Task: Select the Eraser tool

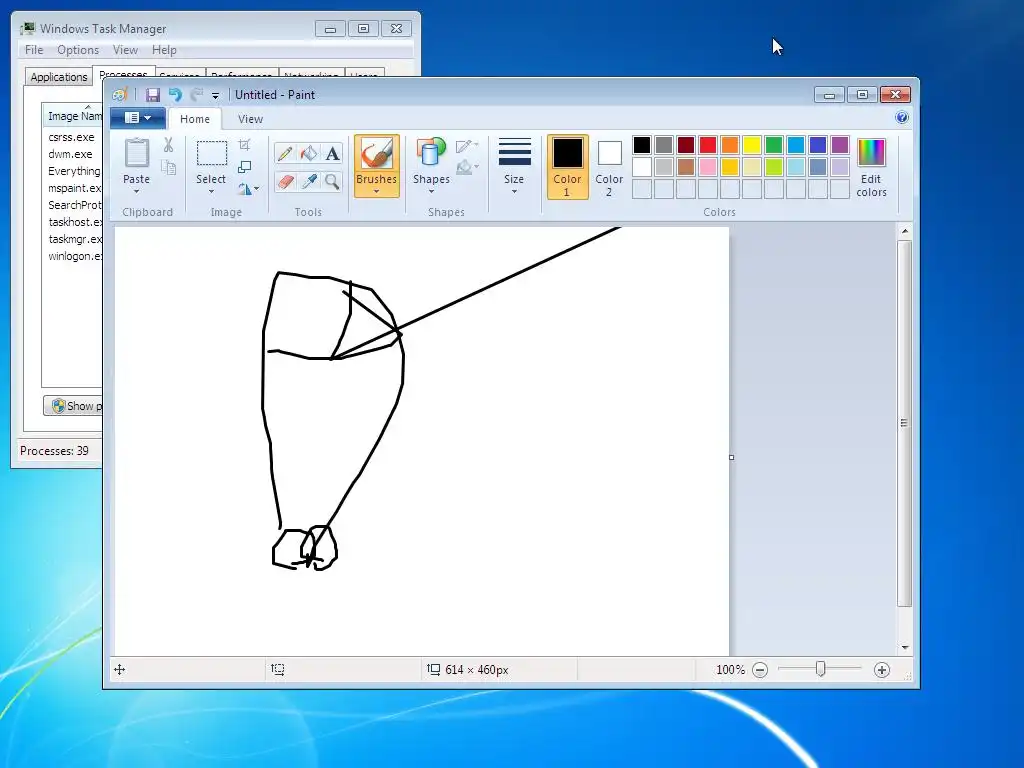Action: (285, 181)
